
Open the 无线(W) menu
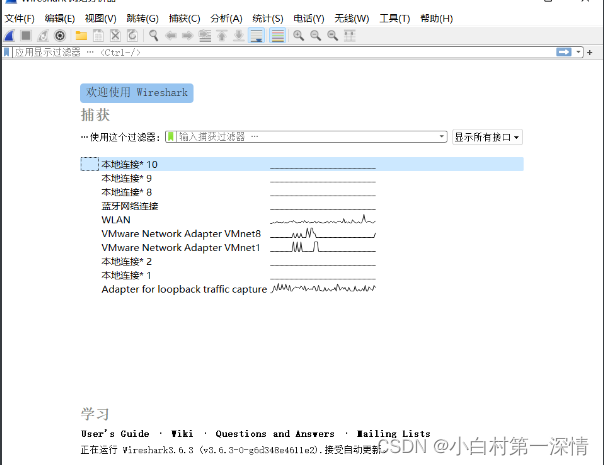[352, 18]
